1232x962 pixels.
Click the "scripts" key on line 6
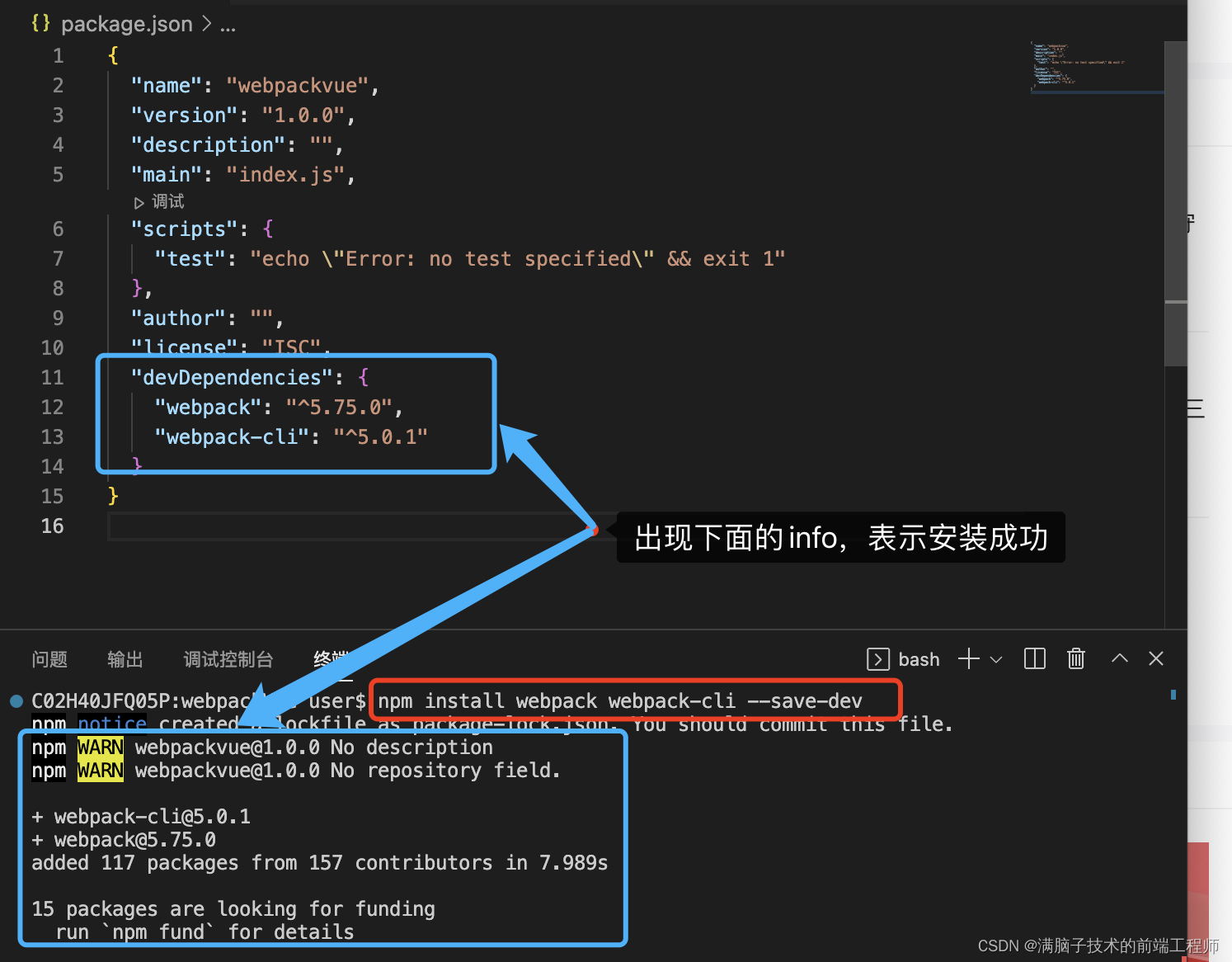pyautogui.click(x=185, y=229)
